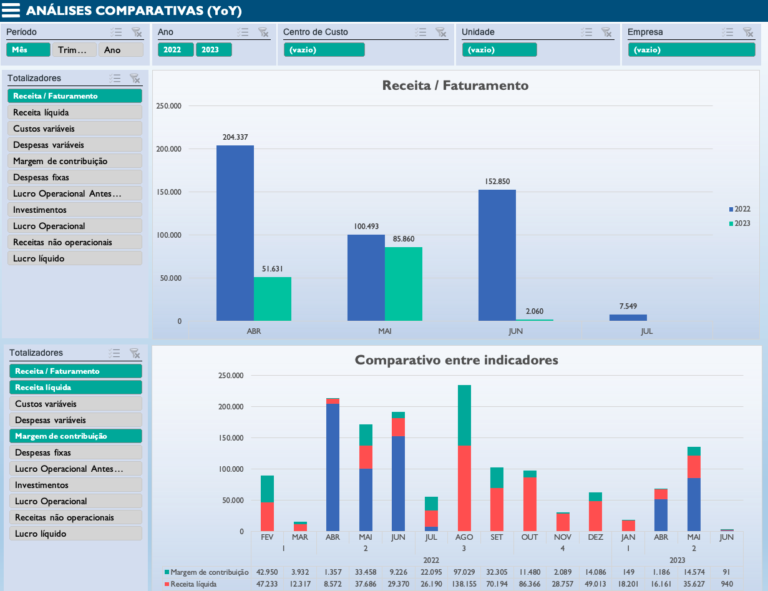This screenshot has width=768, height=591.
Task: Toggle (vazio) in Empresa slicer
Action: pyautogui.click(x=691, y=50)
